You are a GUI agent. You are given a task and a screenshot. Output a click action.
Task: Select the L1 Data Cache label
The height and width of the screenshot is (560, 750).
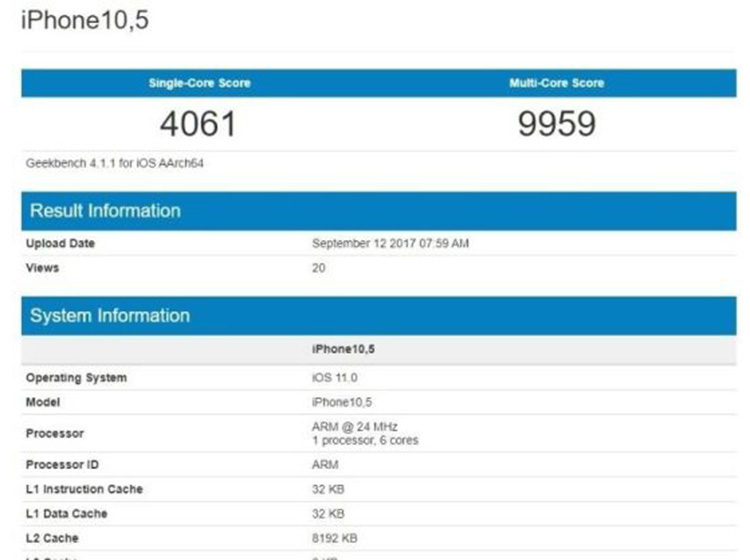[66, 513]
